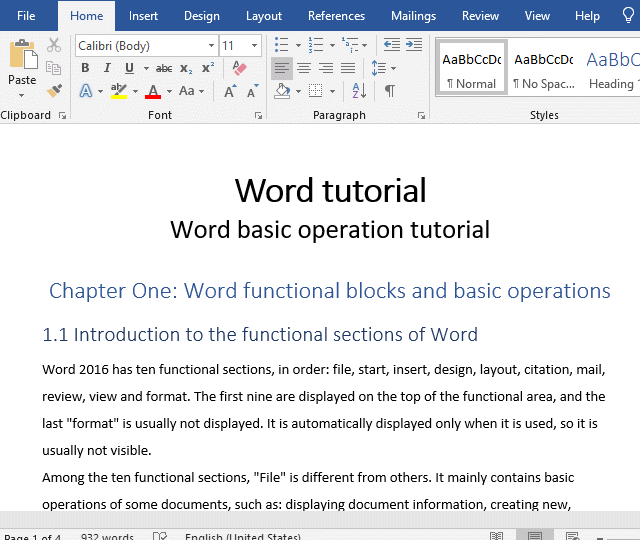The width and height of the screenshot is (640, 540).
Task: Open the font size dropdown
Action: pos(254,45)
